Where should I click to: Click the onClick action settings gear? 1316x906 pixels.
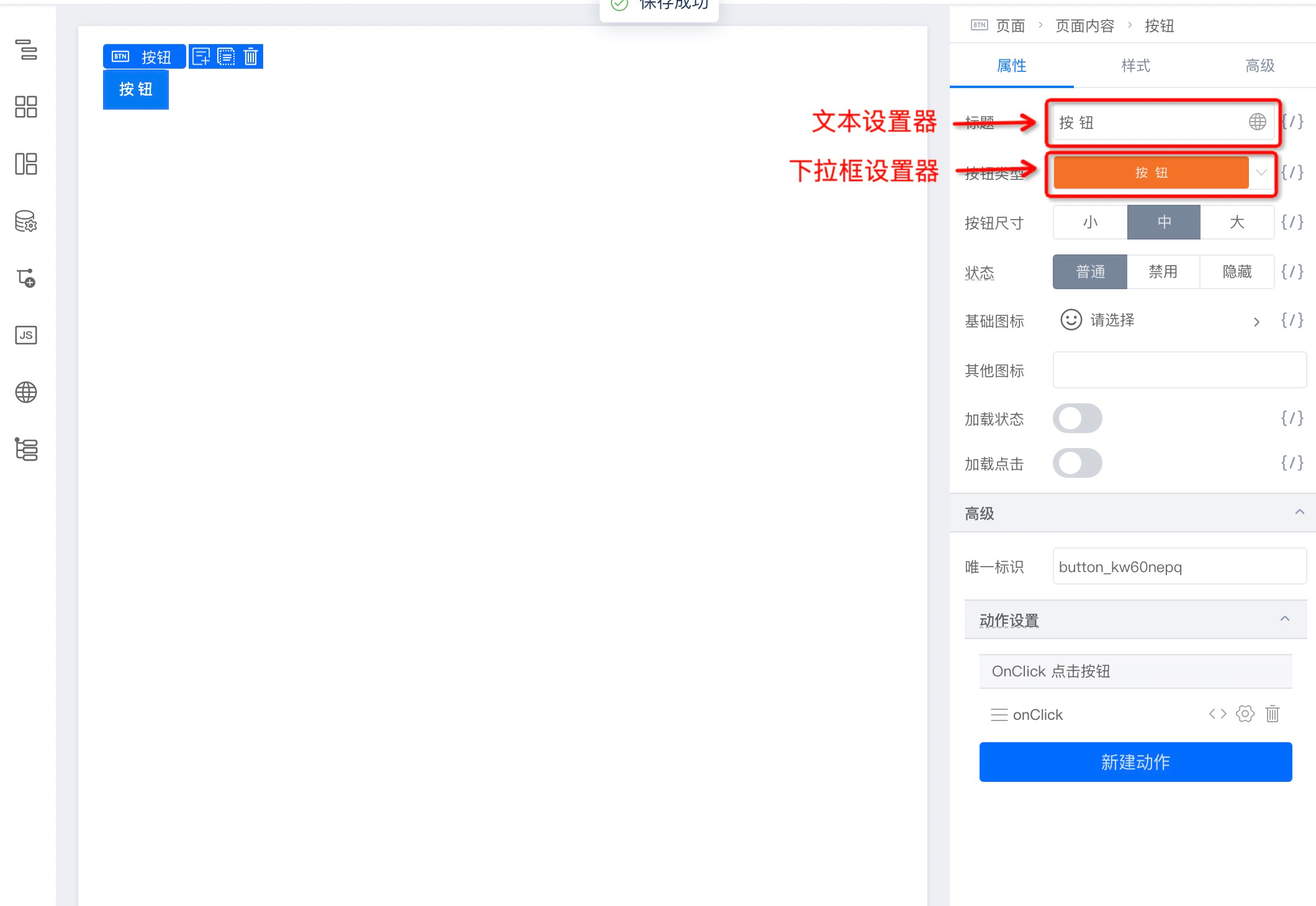1245,714
